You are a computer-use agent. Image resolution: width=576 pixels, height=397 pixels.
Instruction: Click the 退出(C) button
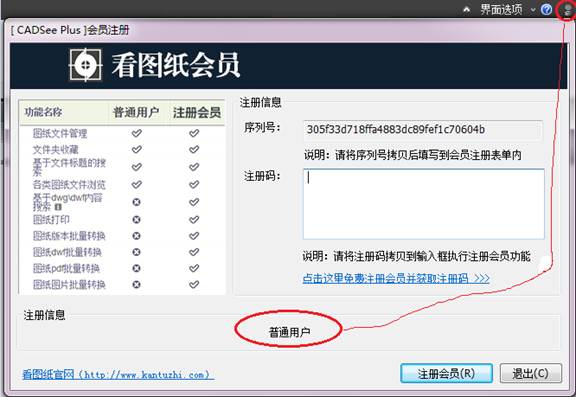click(531, 373)
